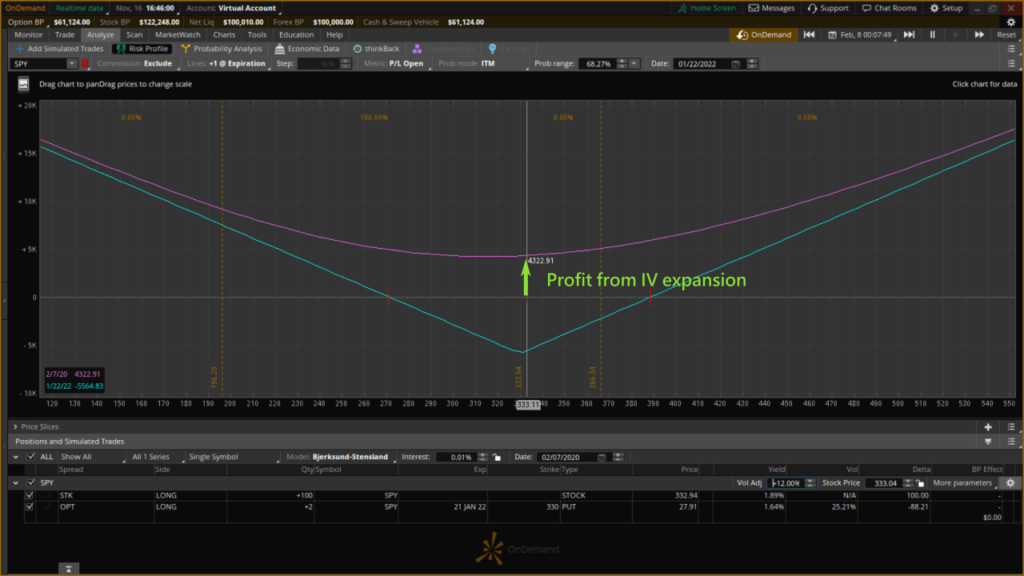This screenshot has width=1024, height=576.
Task: Switch to Risk Profile tab
Action: click(142, 48)
